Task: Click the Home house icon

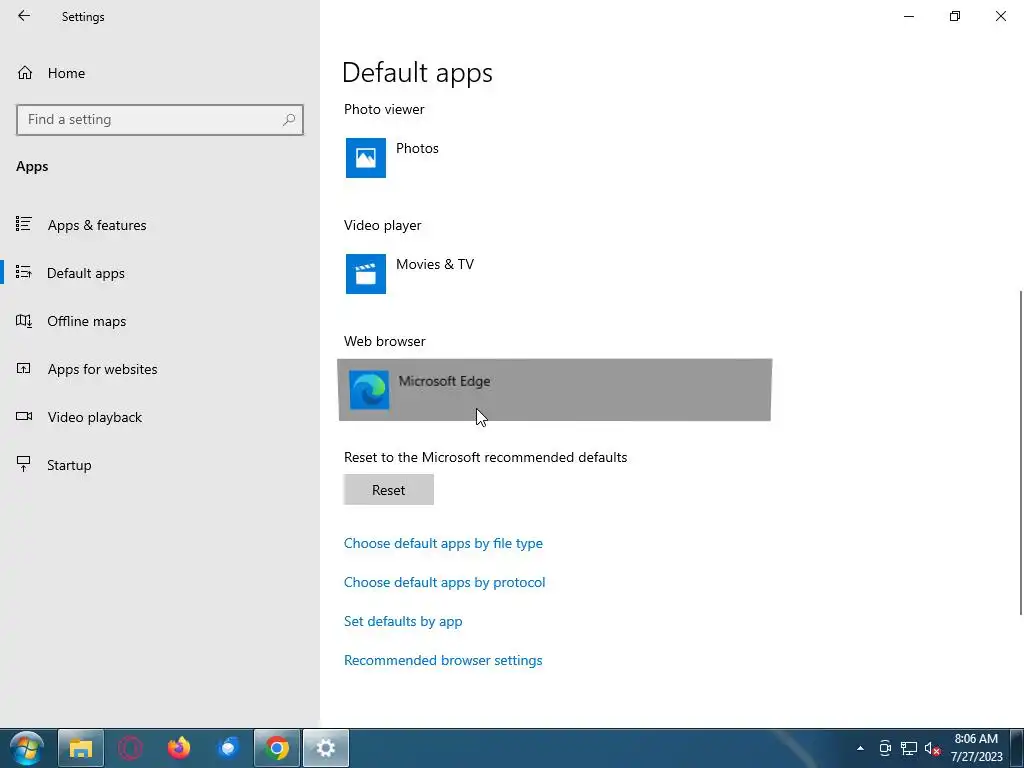Action: pyautogui.click(x=25, y=73)
